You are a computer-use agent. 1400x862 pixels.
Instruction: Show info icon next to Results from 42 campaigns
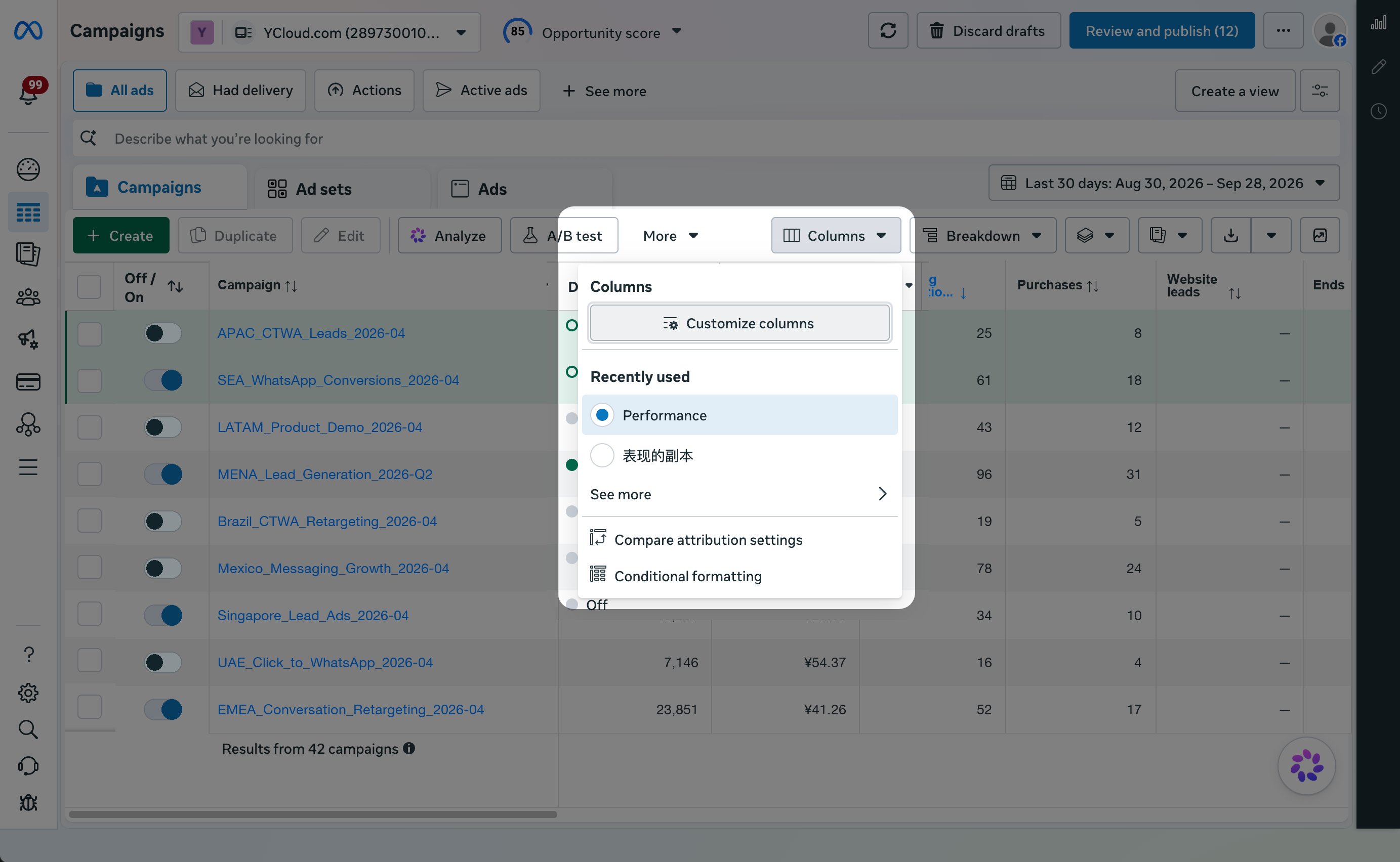(409, 748)
